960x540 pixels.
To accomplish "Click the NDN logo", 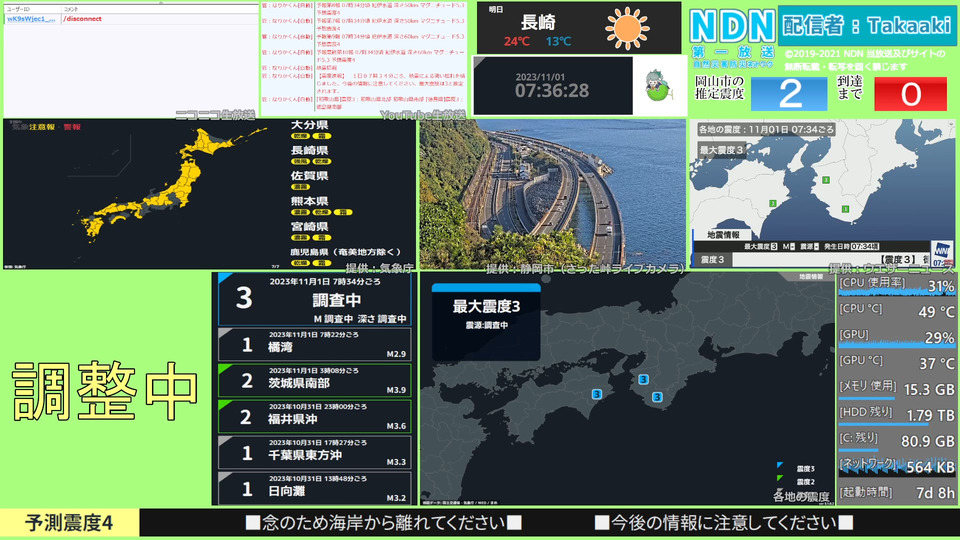I will pos(732,26).
